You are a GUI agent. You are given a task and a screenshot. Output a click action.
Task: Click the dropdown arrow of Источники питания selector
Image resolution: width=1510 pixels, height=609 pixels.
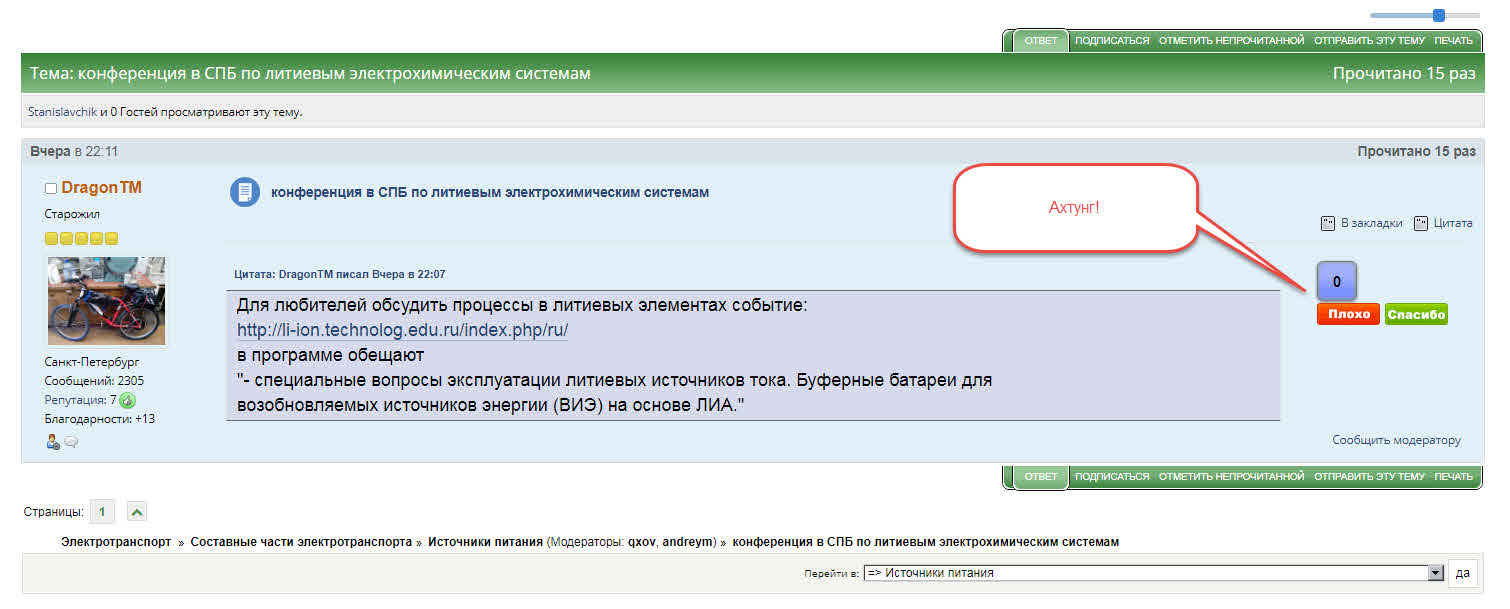point(1436,573)
